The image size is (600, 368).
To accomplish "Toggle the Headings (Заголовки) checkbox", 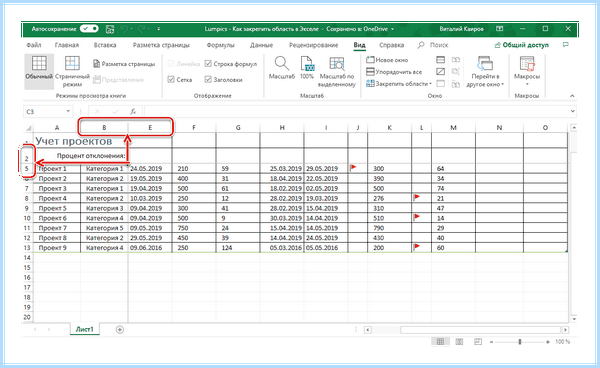I will pos(208,80).
